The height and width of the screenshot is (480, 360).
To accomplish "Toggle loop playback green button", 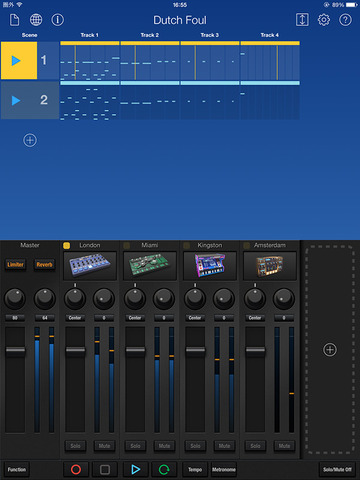I will 164,470.
